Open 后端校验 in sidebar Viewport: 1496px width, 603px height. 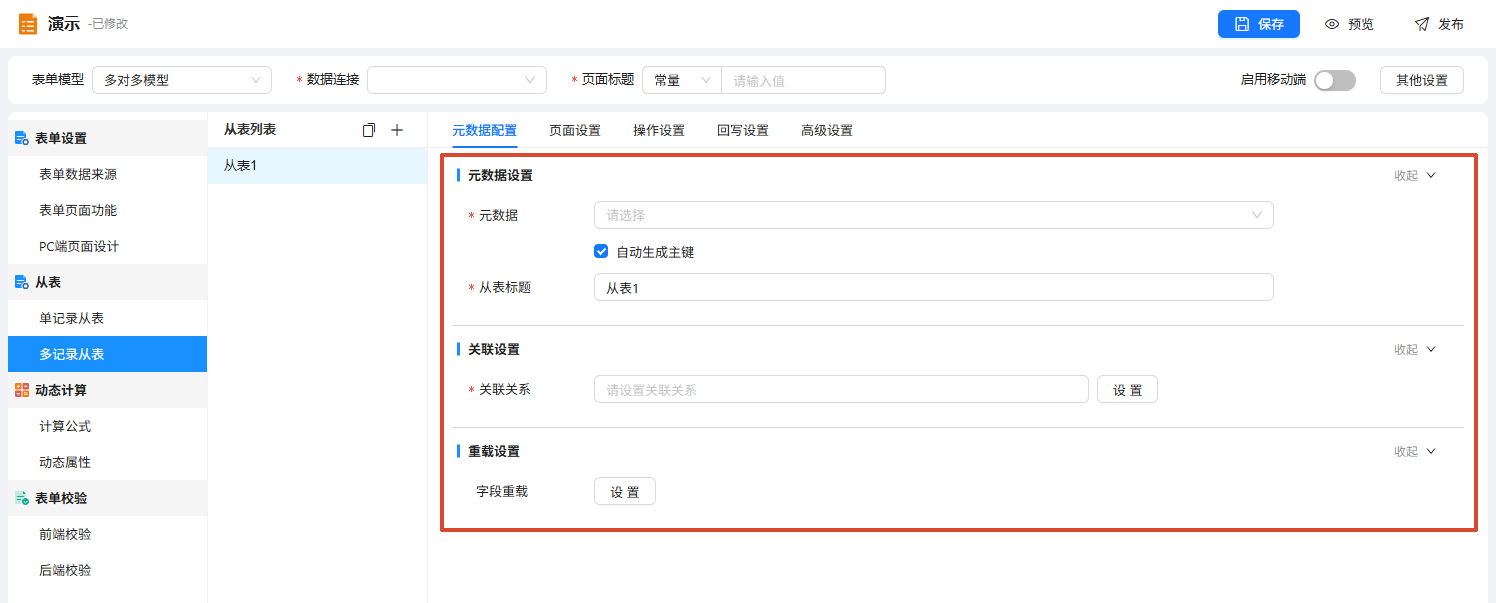click(107, 570)
